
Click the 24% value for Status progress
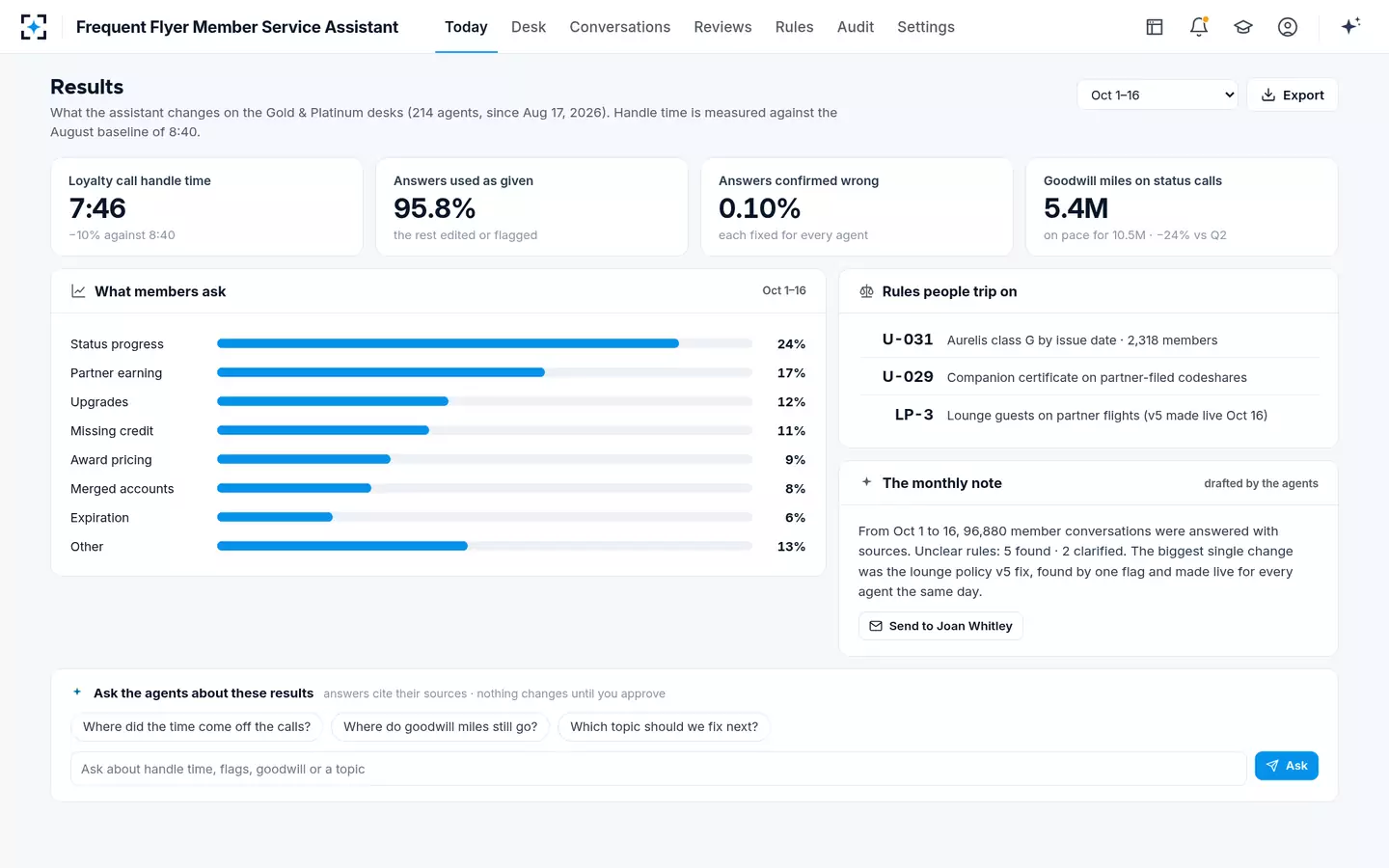point(791,344)
